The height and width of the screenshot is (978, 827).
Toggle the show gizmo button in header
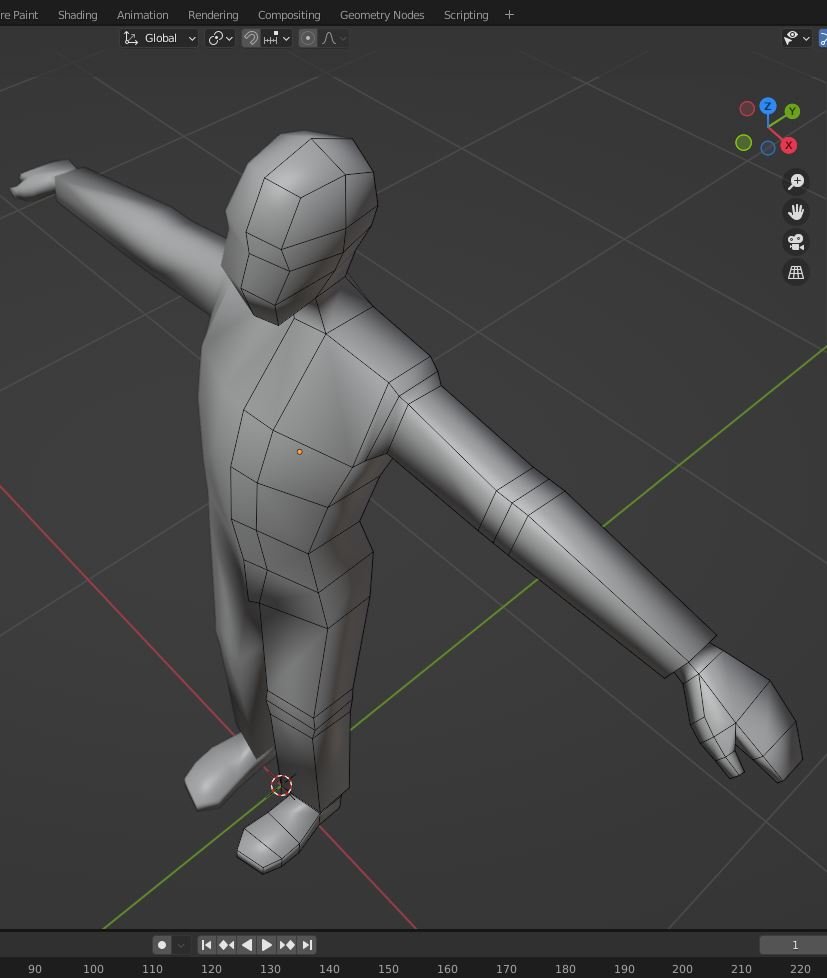pos(823,38)
